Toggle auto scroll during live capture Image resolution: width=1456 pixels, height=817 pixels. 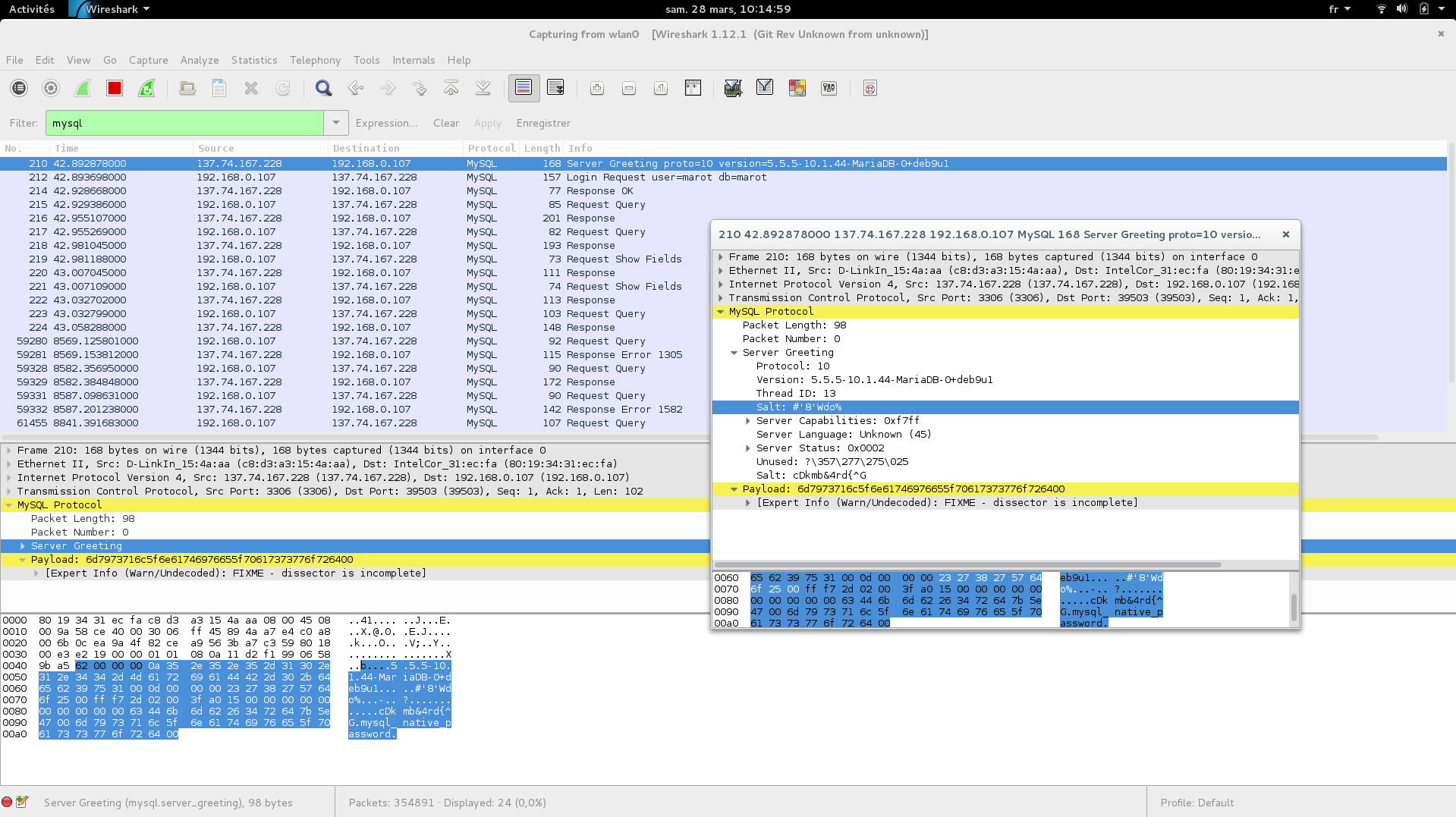[555, 89]
